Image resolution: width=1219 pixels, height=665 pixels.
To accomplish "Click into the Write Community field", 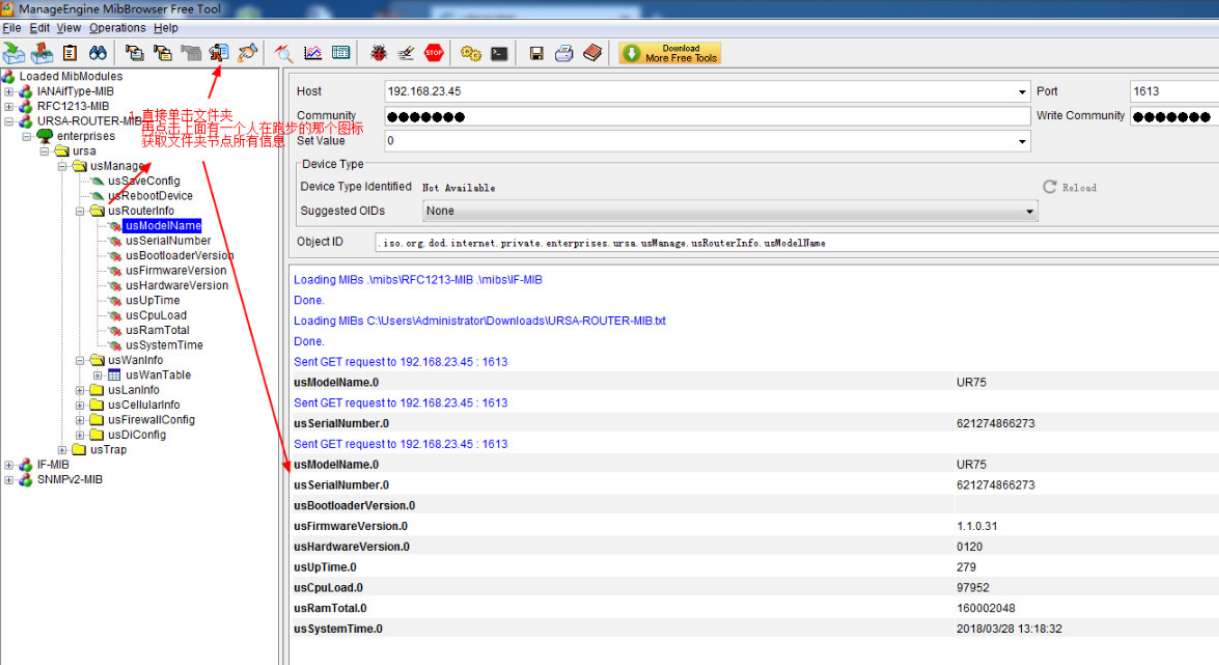I will (x=1174, y=117).
